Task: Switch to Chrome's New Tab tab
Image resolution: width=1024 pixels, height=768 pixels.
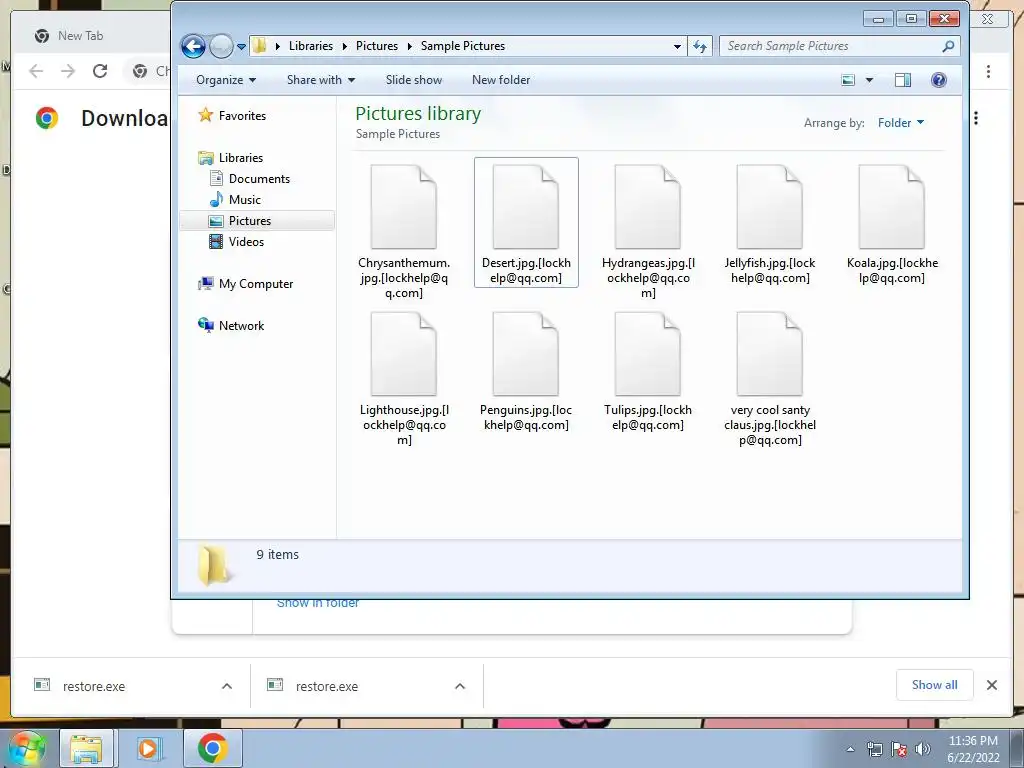Action: pos(80,36)
